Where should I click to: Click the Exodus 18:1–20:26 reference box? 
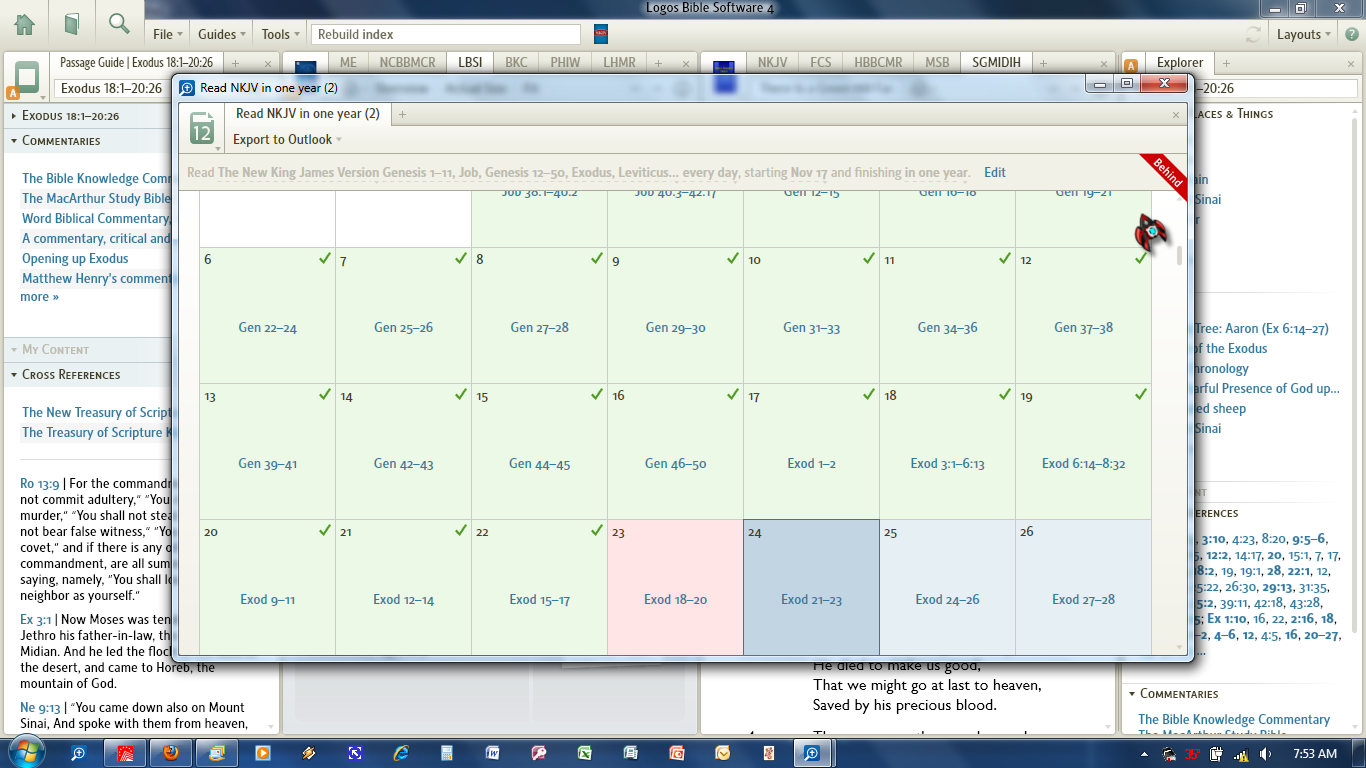pos(112,88)
